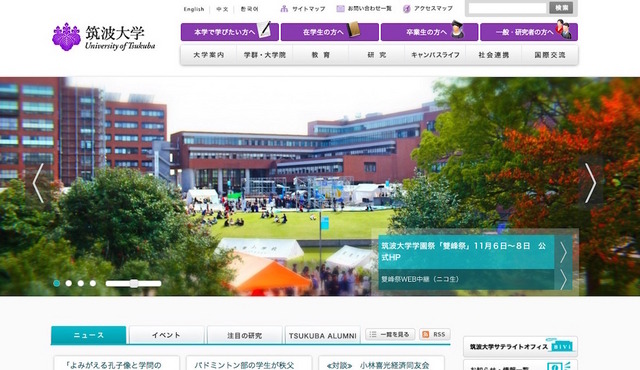Click the 卒業生の方へ button
The height and width of the screenshot is (370, 640).
[x=429, y=32]
